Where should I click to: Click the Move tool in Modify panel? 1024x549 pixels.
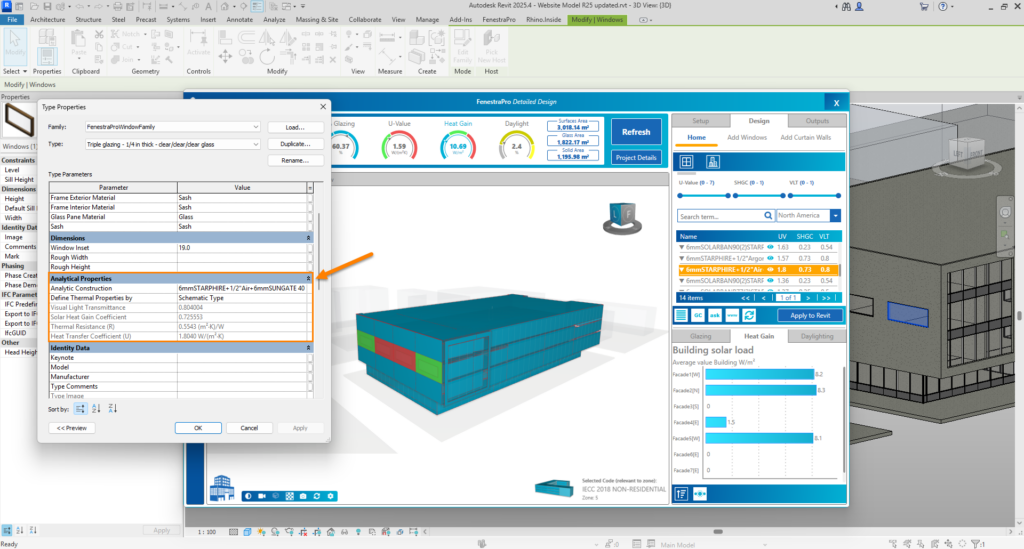point(225,57)
